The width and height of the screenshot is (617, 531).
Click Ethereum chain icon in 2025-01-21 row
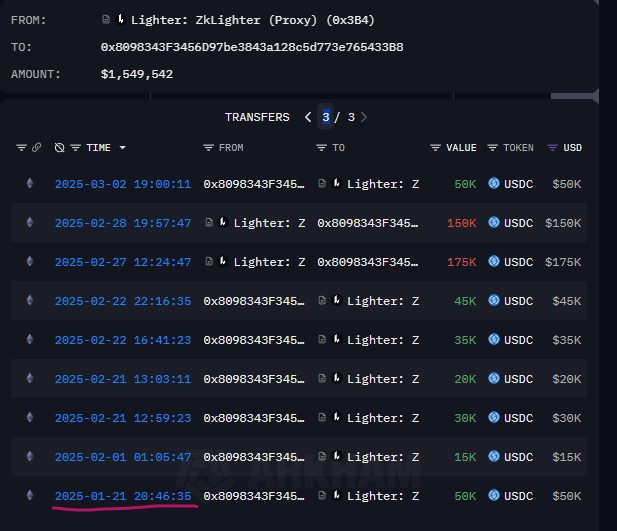(x=30, y=495)
